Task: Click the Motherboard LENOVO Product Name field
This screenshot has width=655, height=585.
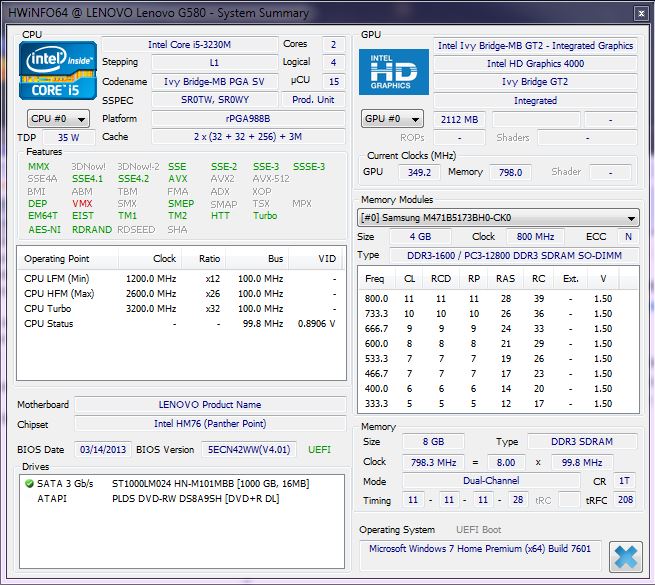Action: click(x=210, y=404)
